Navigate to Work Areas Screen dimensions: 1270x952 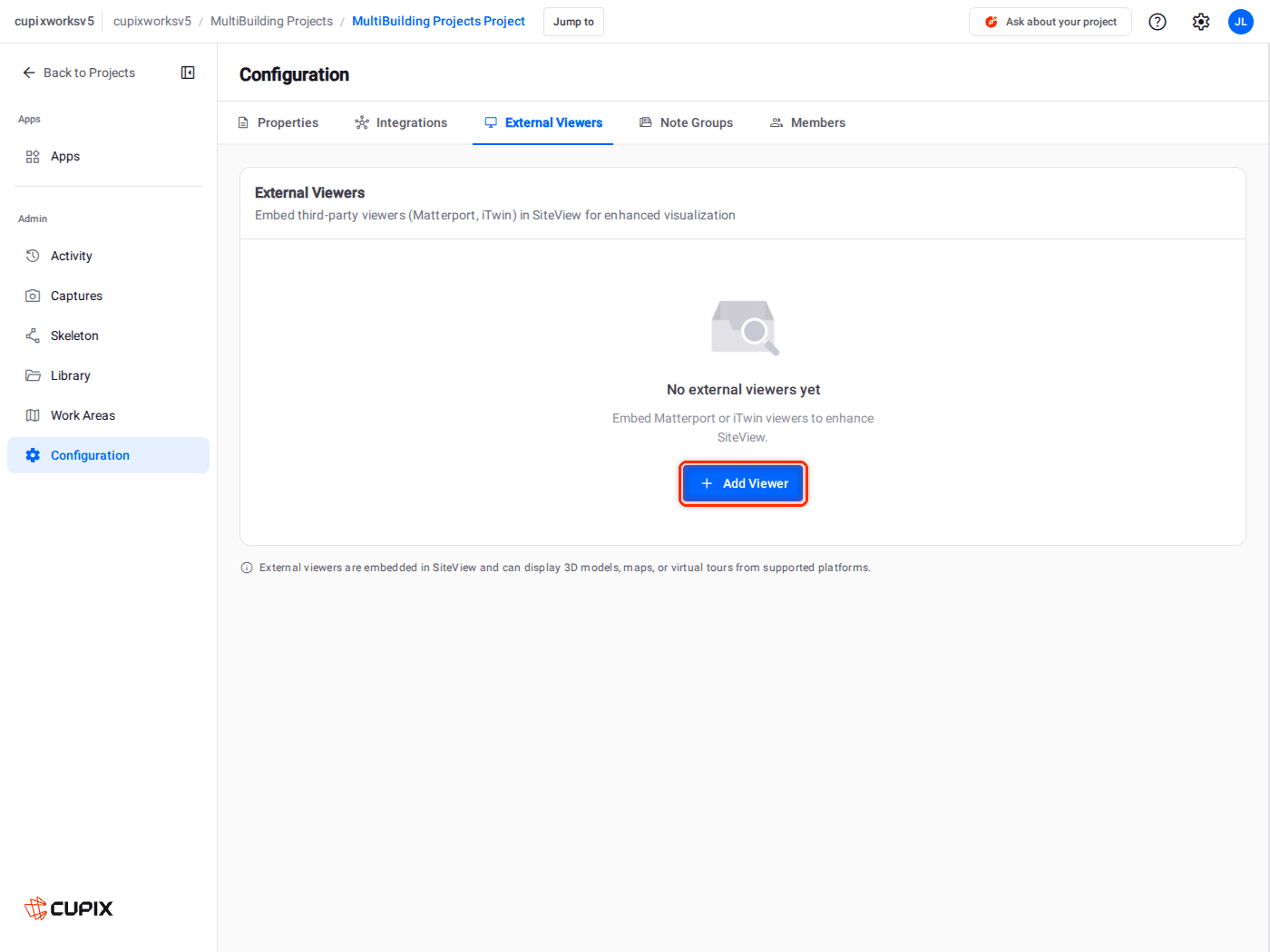click(x=108, y=415)
